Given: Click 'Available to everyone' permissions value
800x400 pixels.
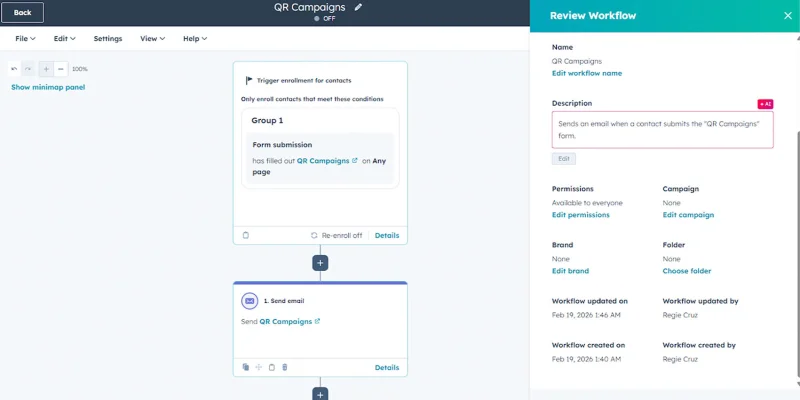Looking at the screenshot, I should point(587,203).
